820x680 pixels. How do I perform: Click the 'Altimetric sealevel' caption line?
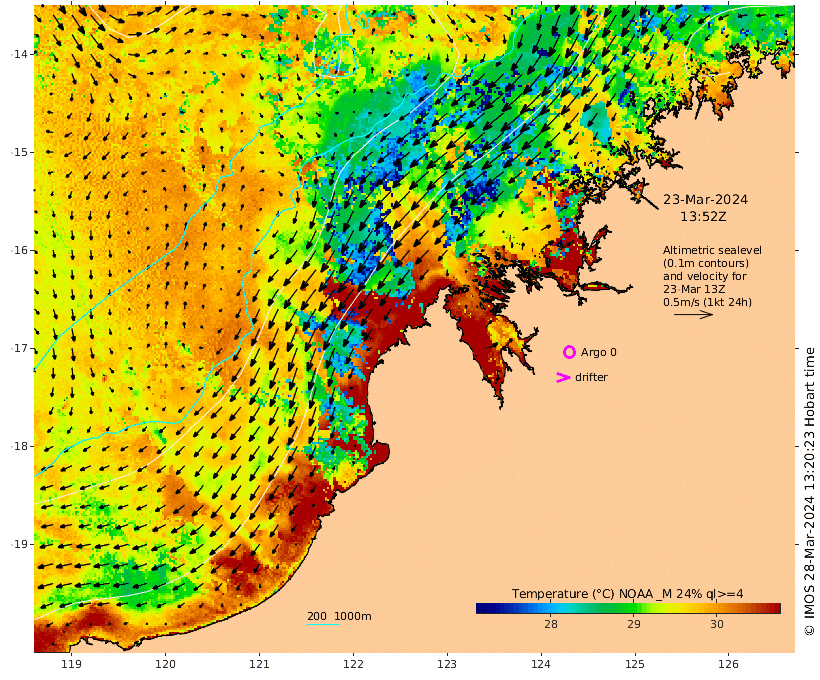click(x=712, y=250)
